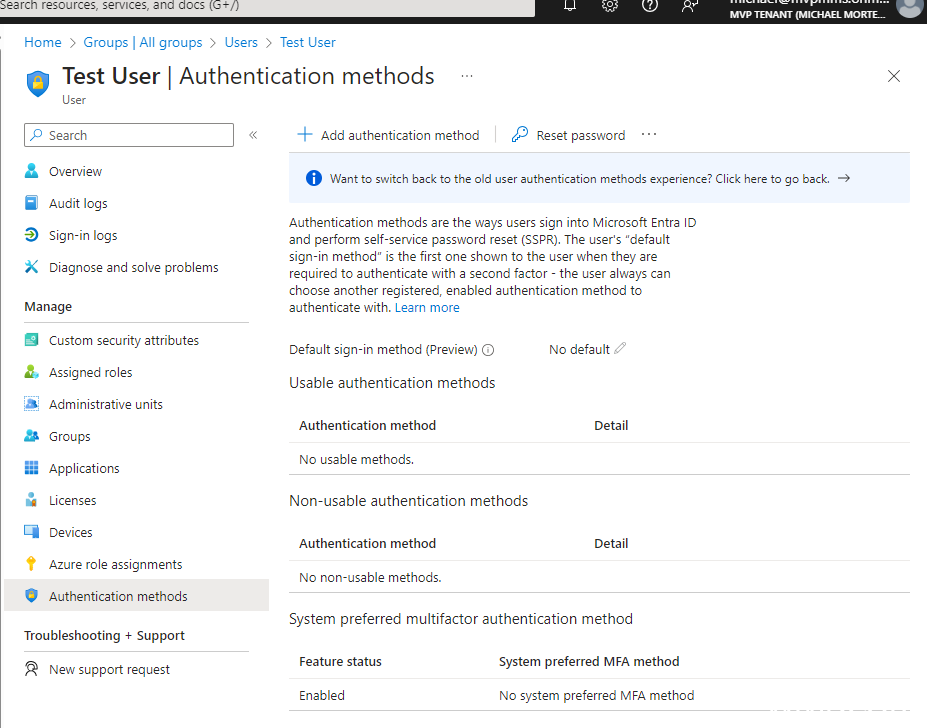927x728 pixels.
Task: Click the pencil icon beside No default
Action: pos(621,349)
